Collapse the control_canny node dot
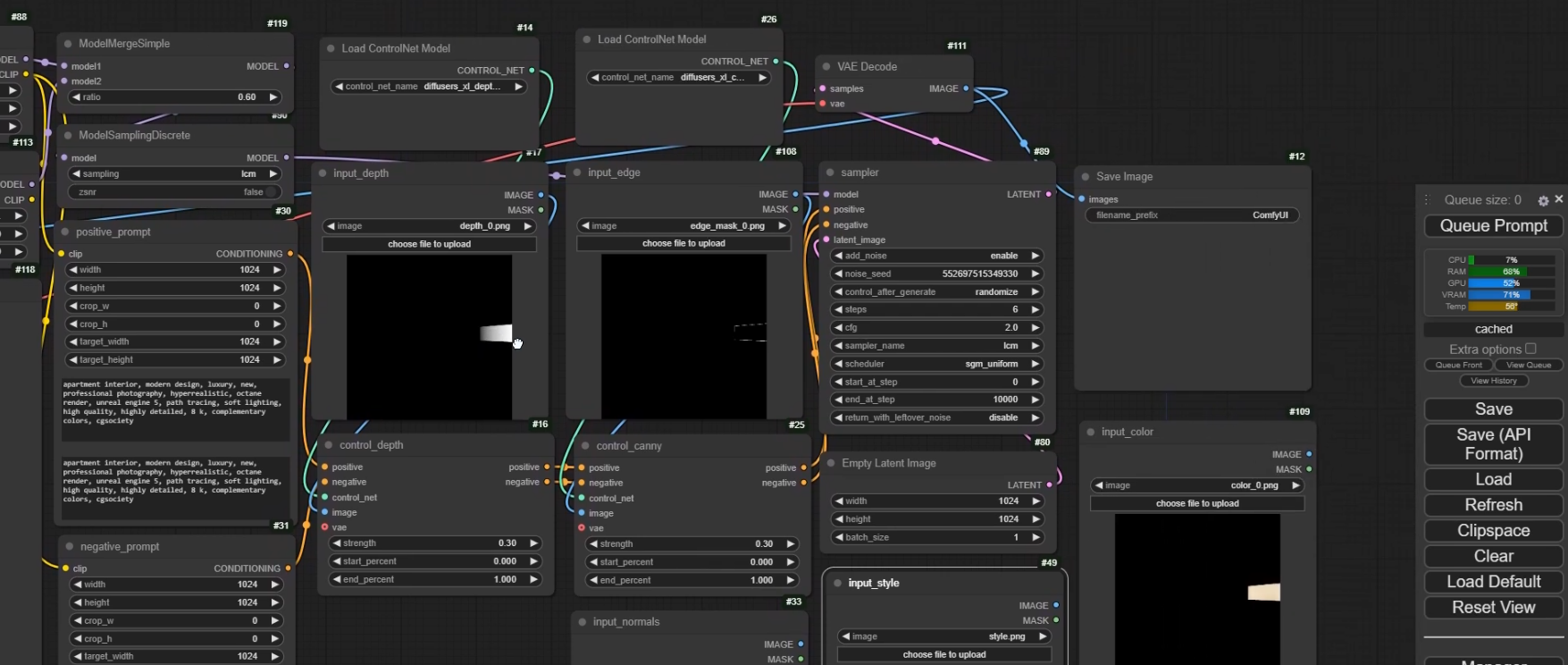Image resolution: width=1568 pixels, height=665 pixels. point(585,446)
